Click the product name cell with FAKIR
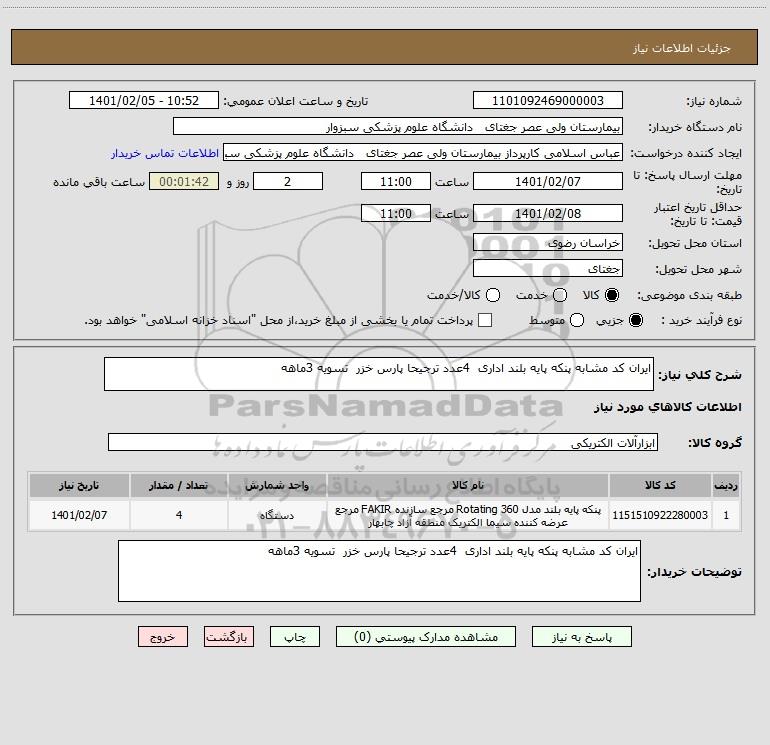This screenshot has width=770, height=745. coord(468,515)
